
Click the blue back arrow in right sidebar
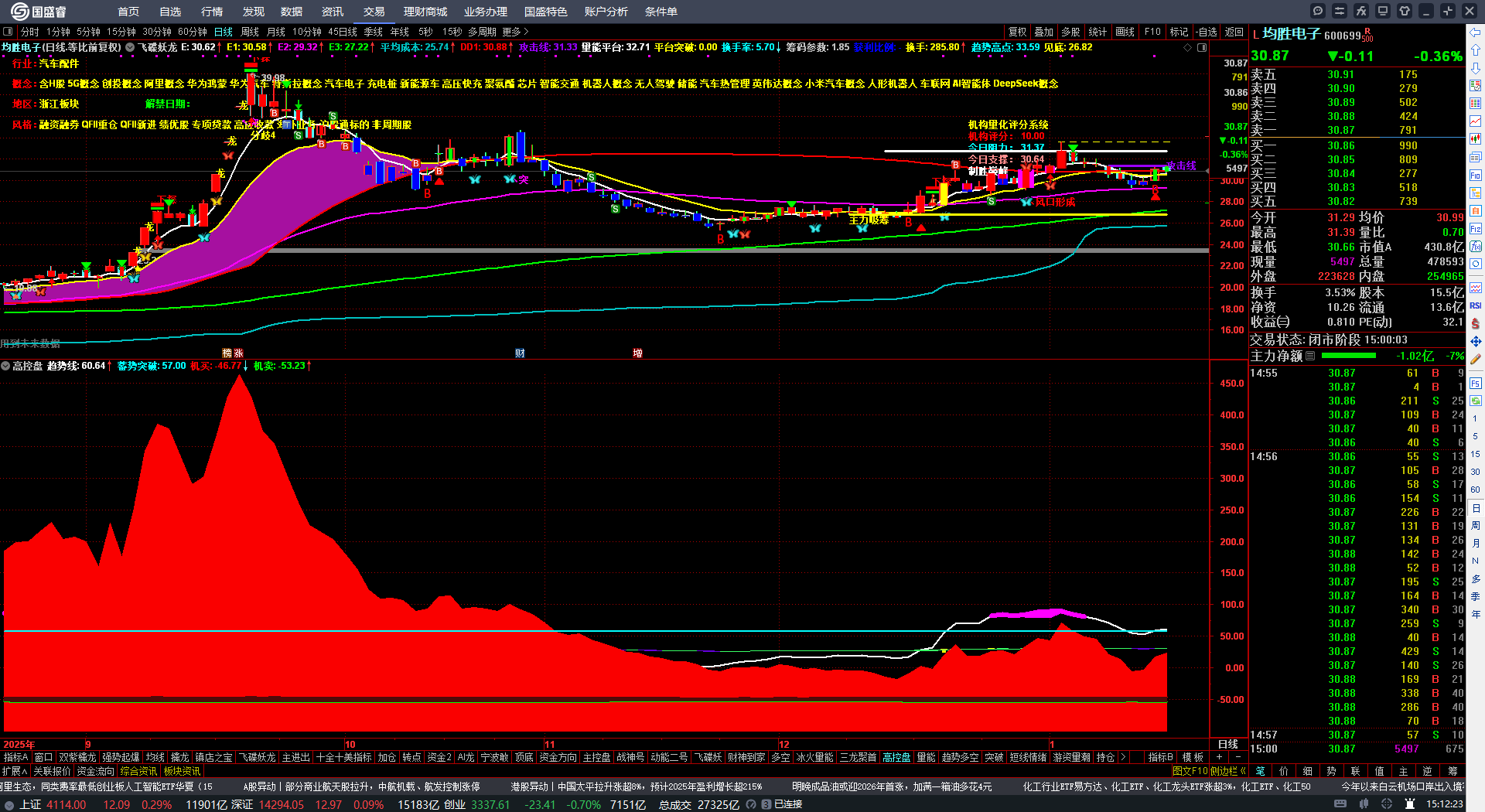pos(1476,32)
